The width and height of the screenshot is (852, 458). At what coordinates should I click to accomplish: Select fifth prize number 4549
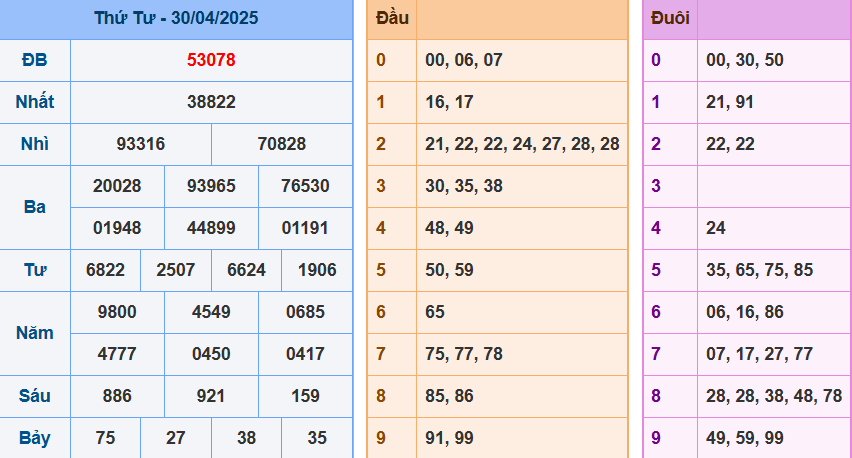pyautogui.click(x=211, y=312)
